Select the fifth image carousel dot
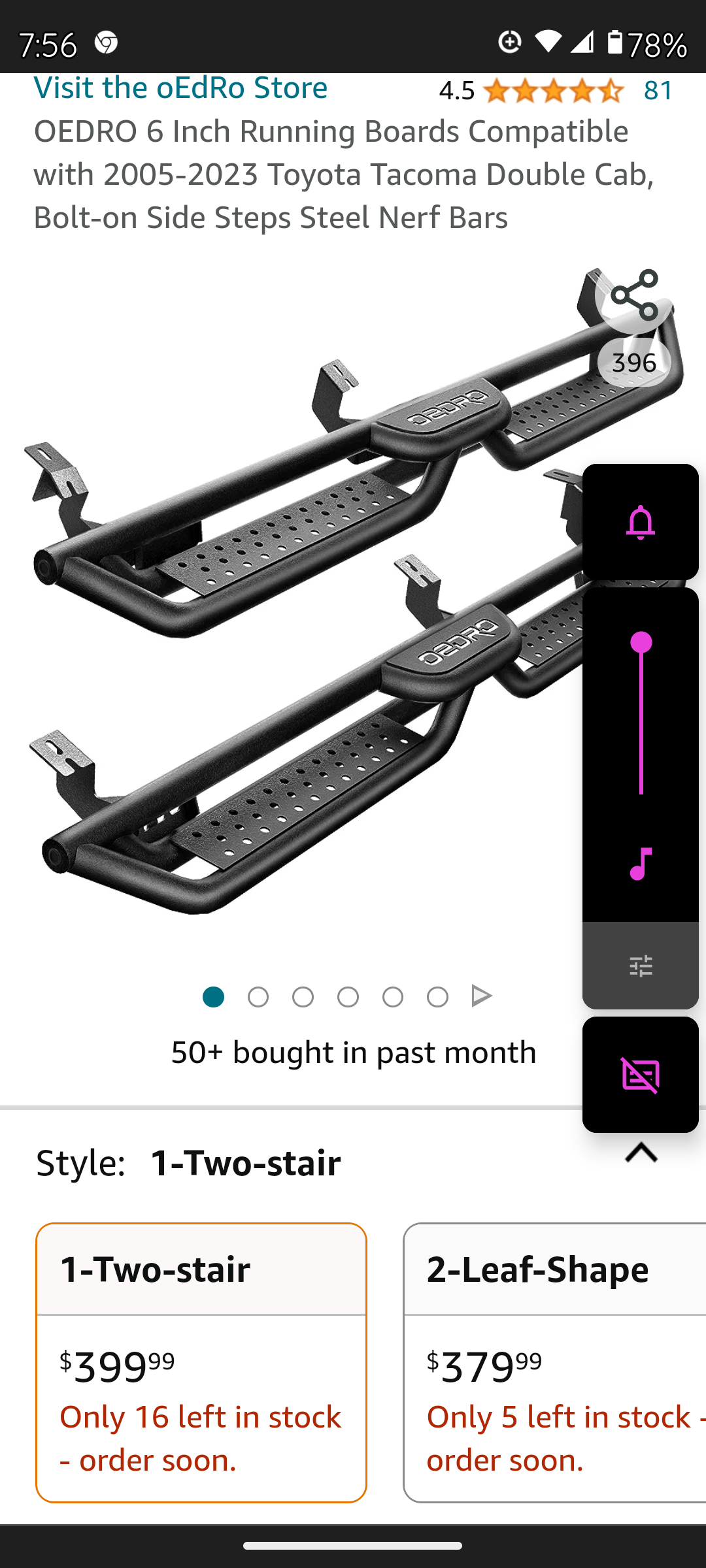This screenshot has height=1568, width=706. pos(392,997)
